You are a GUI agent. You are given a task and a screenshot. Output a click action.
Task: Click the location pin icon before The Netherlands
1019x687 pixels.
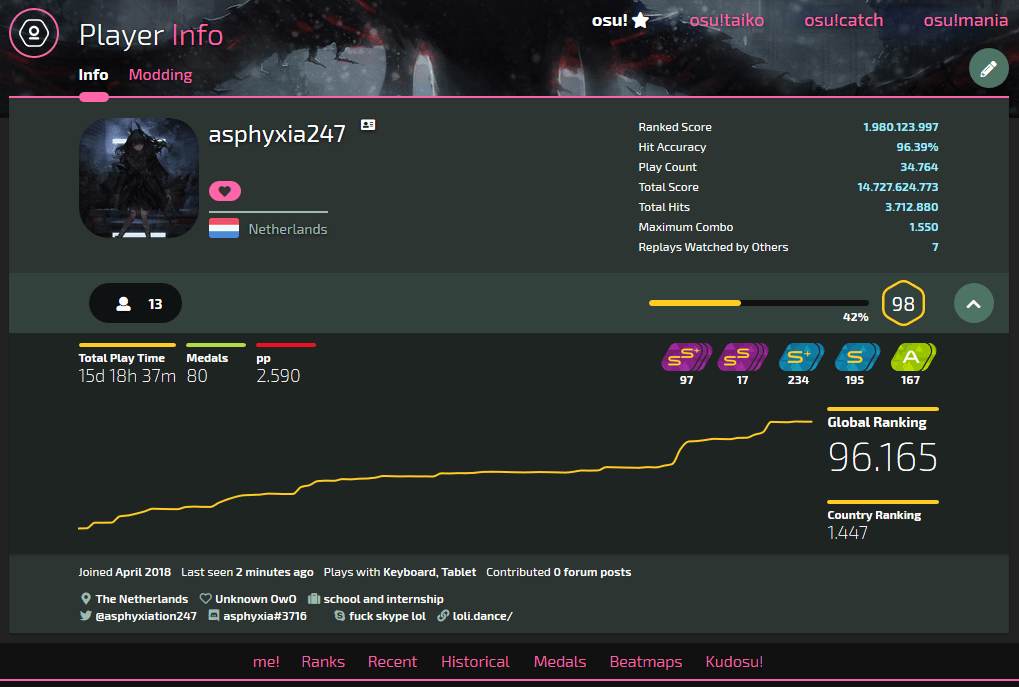coord(86,598)
